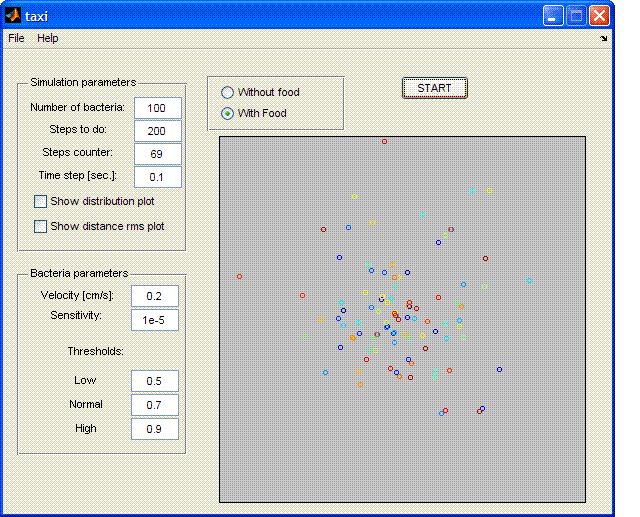Click the Low threshold field
The image size is (640, 517).
tap(155, 381)
